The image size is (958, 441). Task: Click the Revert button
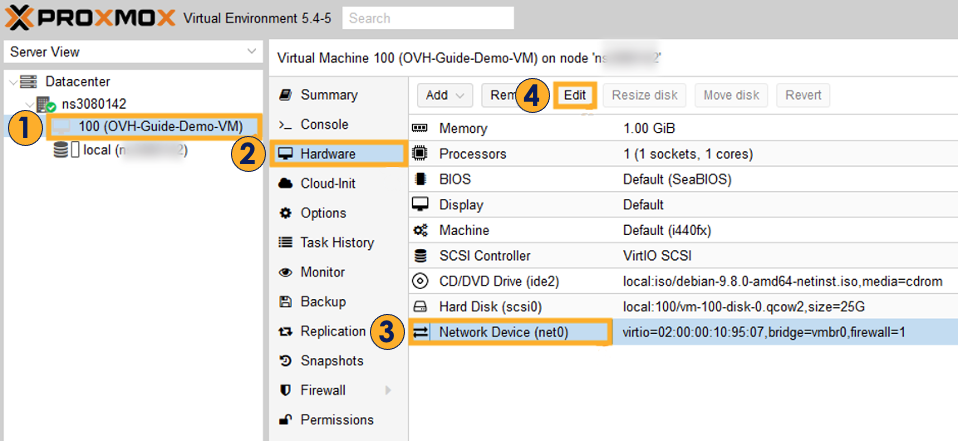(x=803, y=95)
